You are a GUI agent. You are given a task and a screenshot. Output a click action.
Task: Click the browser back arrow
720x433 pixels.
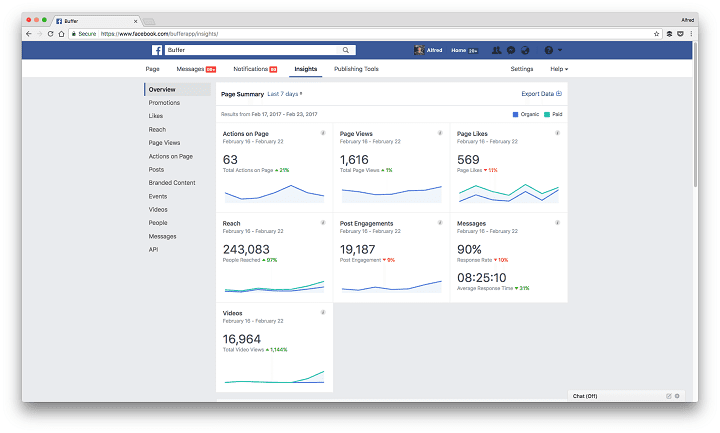tap(29, 34)
